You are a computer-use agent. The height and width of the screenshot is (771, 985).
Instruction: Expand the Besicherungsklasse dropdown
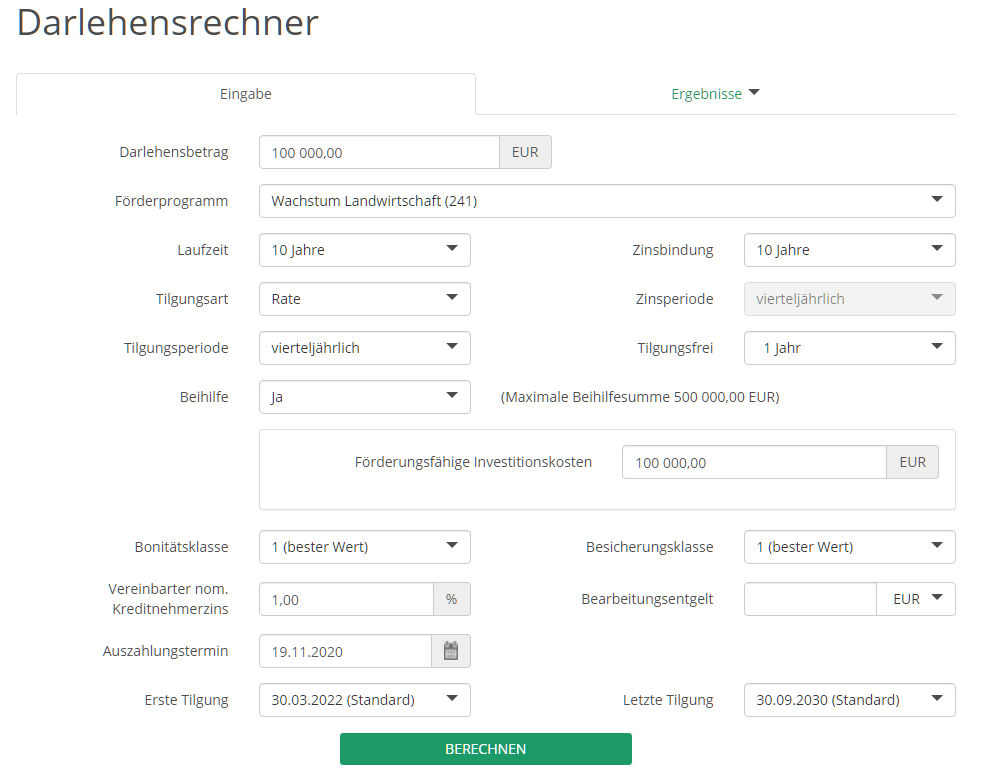pyautogui.click(x=849, y=547)
